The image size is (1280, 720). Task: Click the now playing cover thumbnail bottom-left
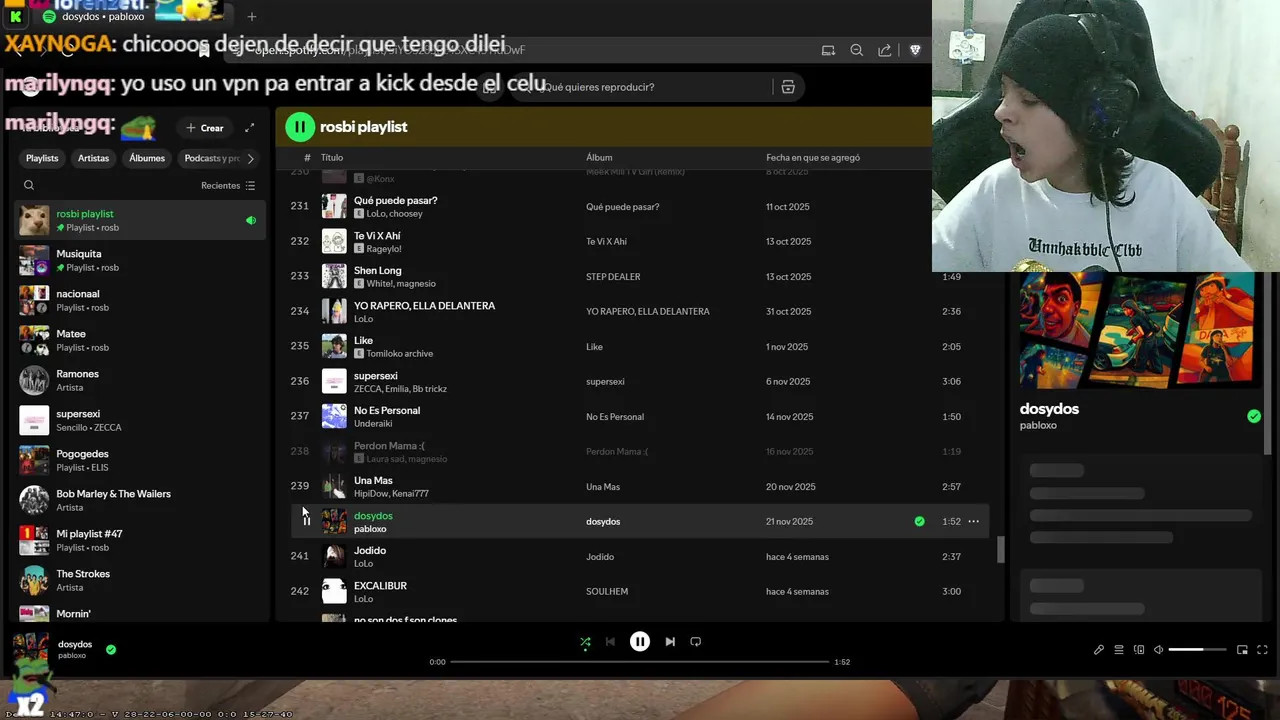(30, 650)
